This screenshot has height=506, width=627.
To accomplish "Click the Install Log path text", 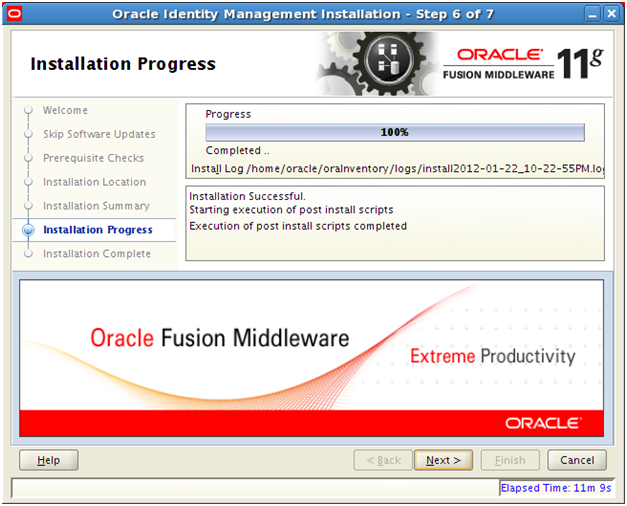I will coord(397,168).
